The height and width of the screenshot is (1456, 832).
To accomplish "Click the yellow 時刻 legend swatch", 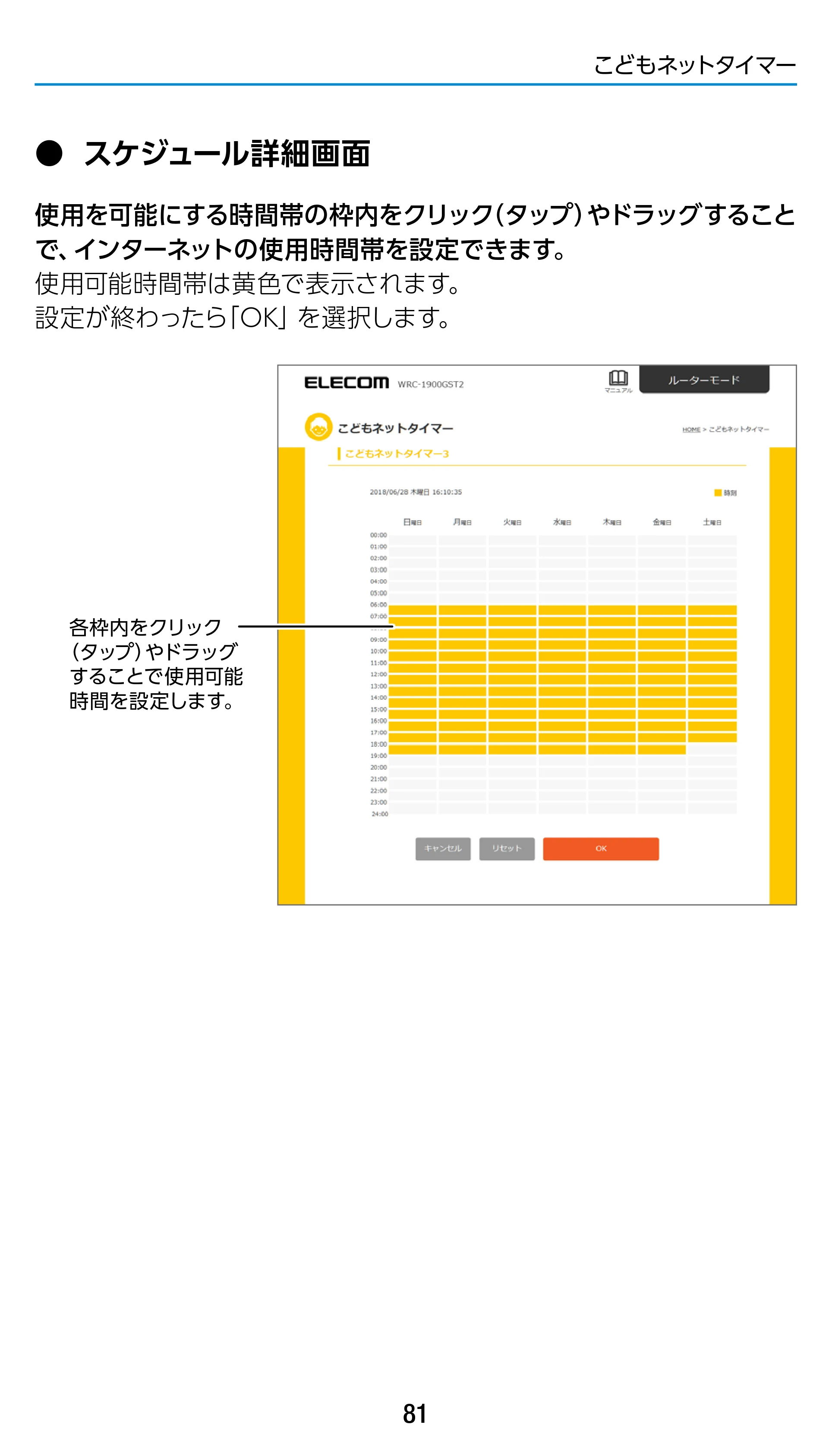I will pos(718,493).
